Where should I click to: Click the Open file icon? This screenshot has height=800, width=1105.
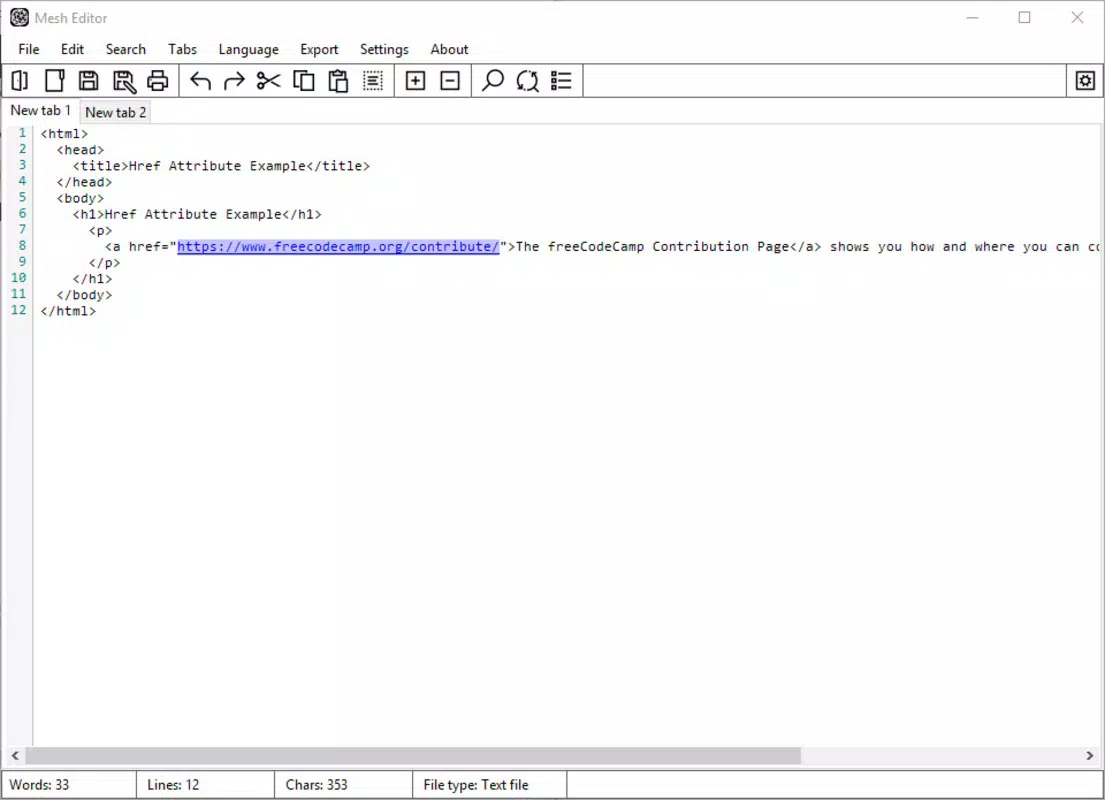20,81
